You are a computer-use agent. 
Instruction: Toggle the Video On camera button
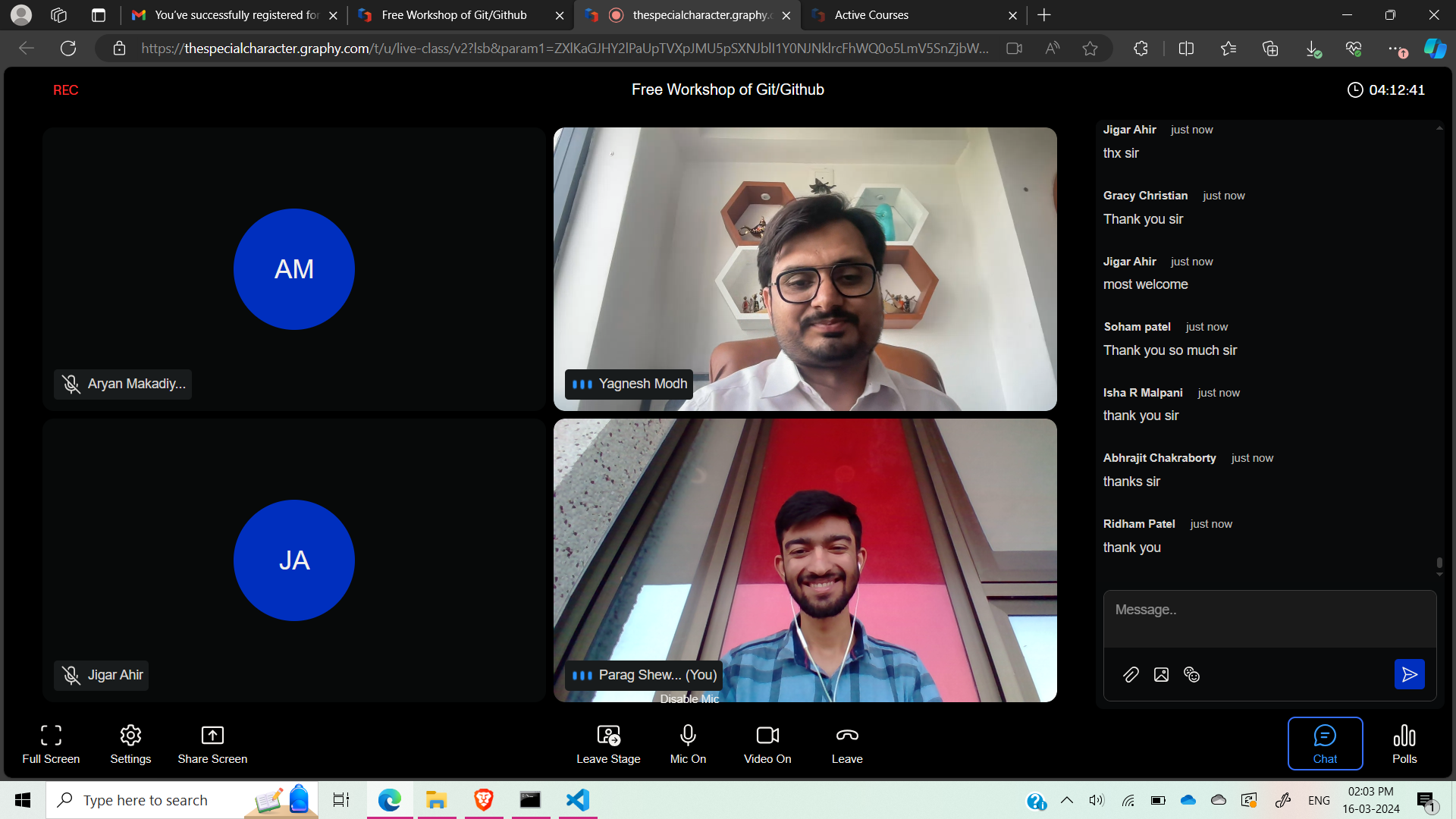click(767, 744)
